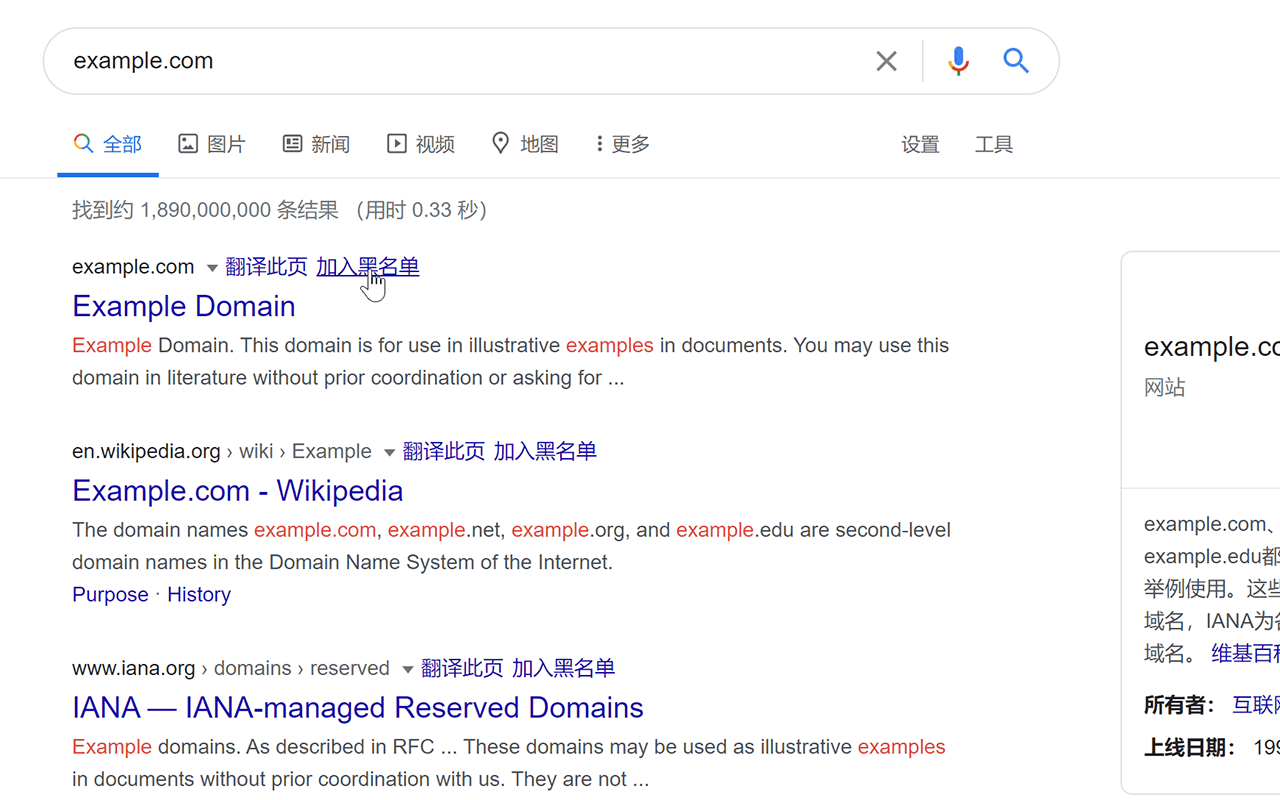Click 翻译此页 for the example.com result
The image size is (1280, 800).
[266, 267]
